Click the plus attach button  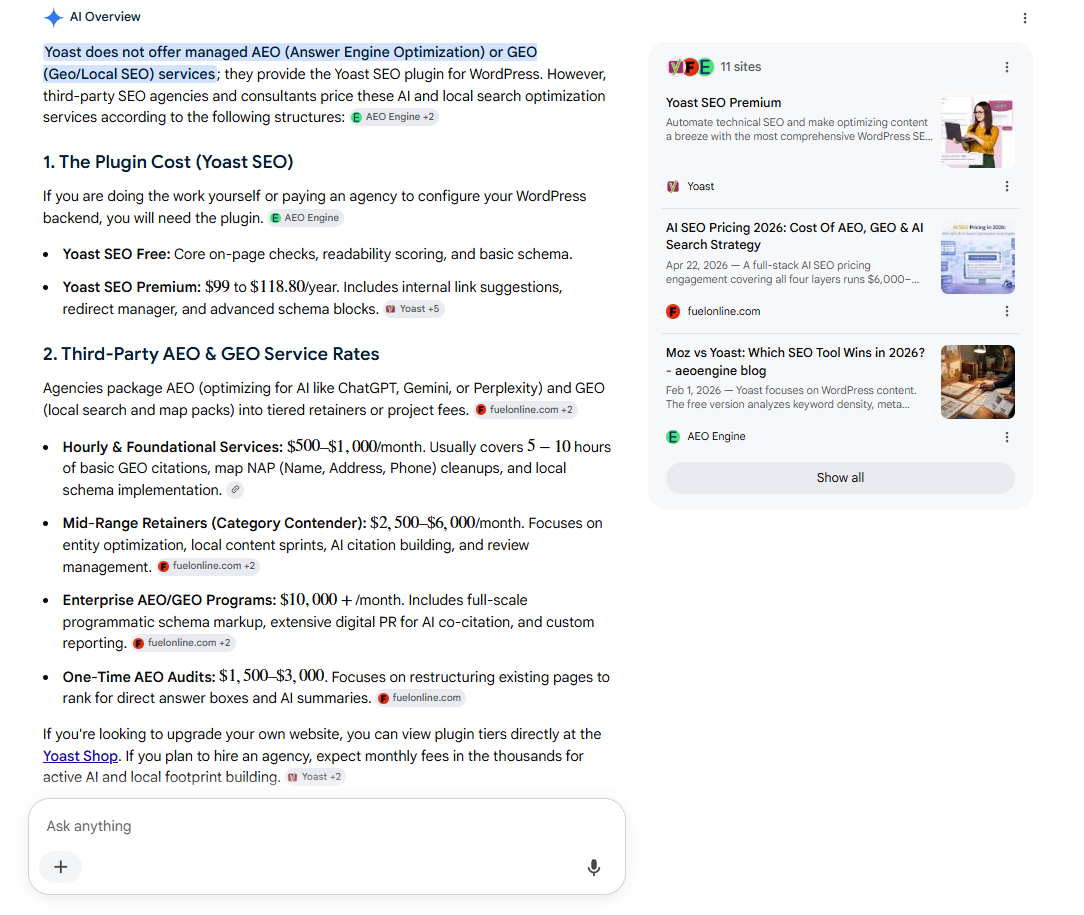click(x=61, y=867)
